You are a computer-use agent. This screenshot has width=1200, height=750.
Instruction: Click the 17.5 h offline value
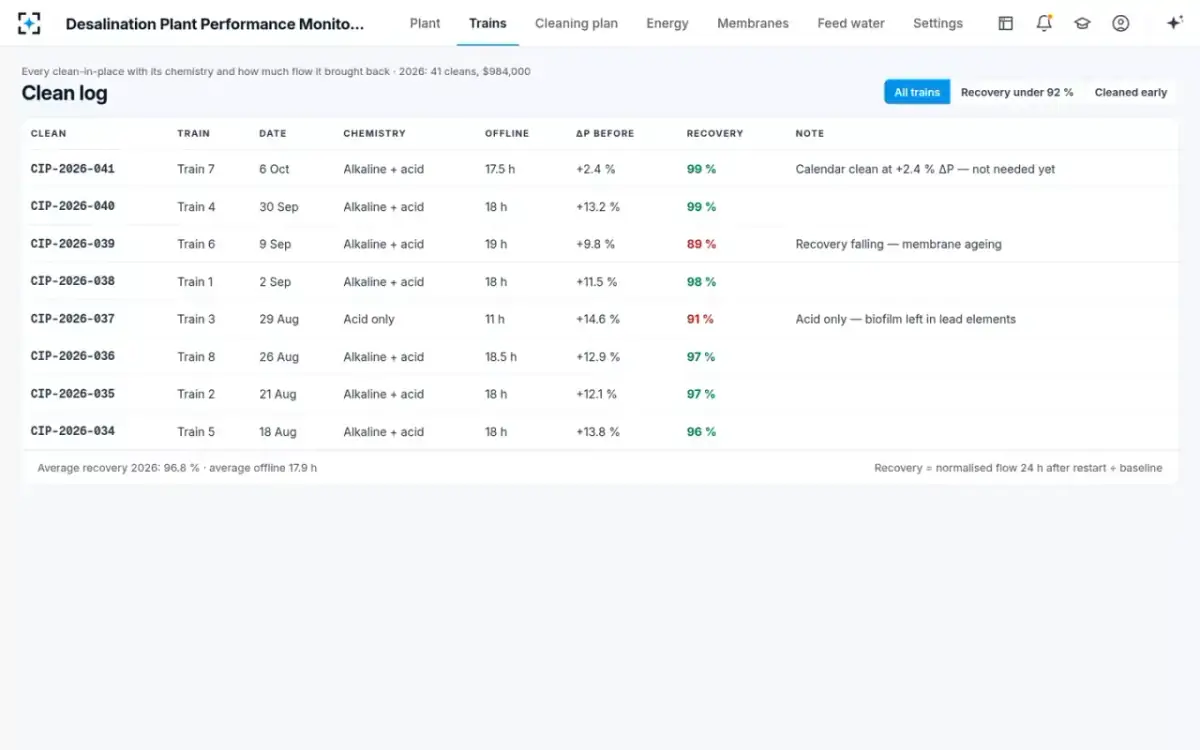pos(500,169)
